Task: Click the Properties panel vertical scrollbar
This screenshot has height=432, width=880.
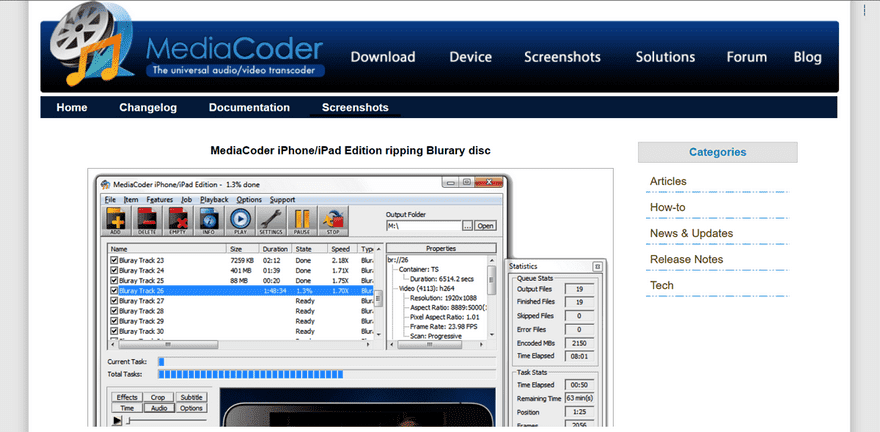Action: [x=492, y=296]
